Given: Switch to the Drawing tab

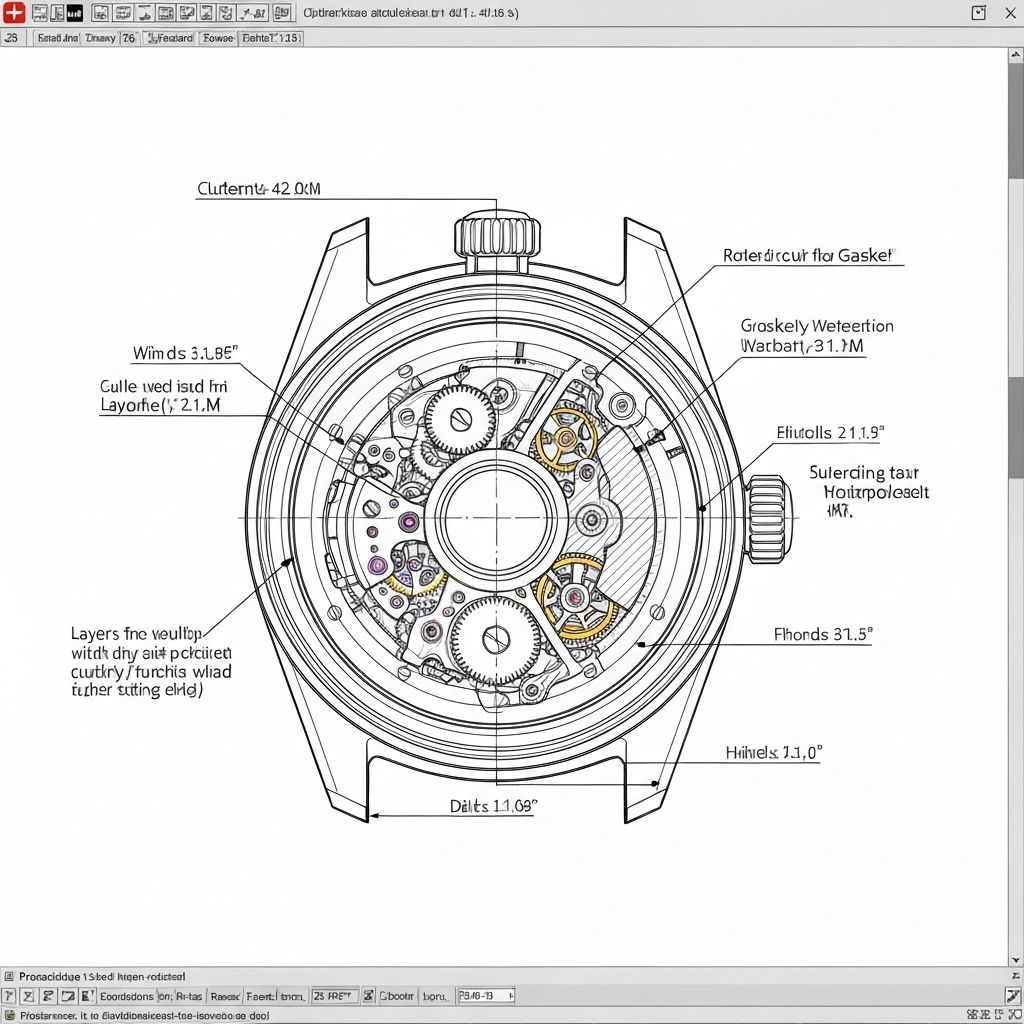Looking at the screenshot, I should pos(100,37).
